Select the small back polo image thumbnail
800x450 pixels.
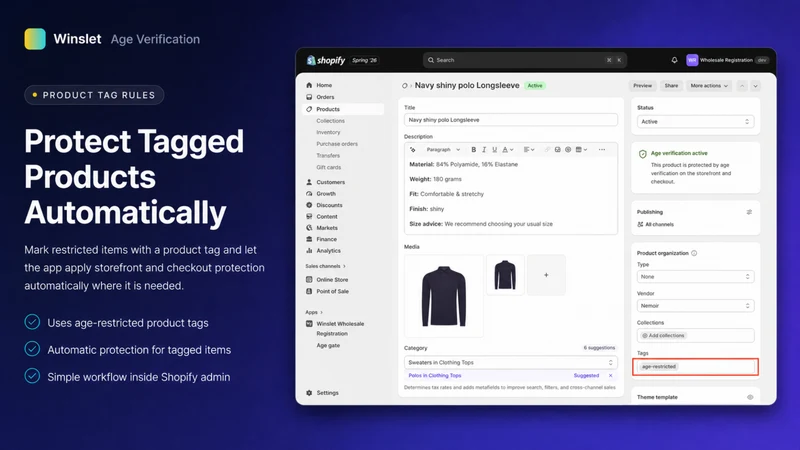click(505, 275)
